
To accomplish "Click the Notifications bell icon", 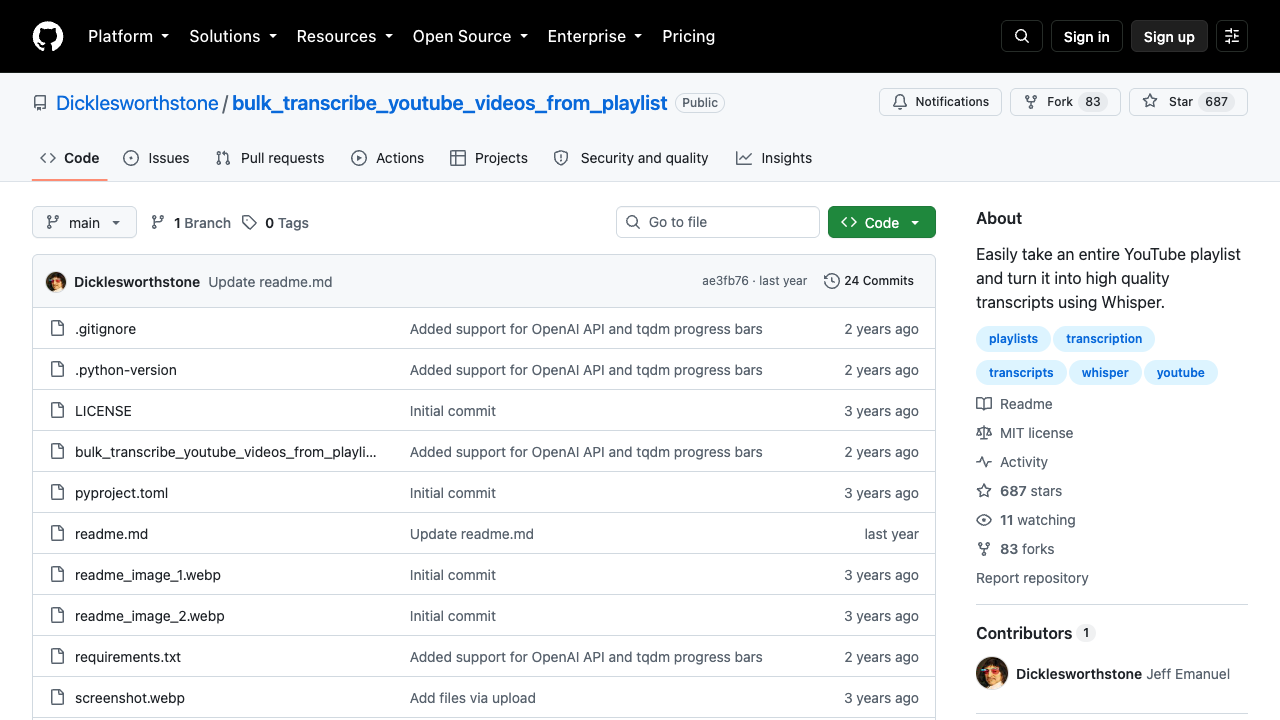I will point(900,102).
